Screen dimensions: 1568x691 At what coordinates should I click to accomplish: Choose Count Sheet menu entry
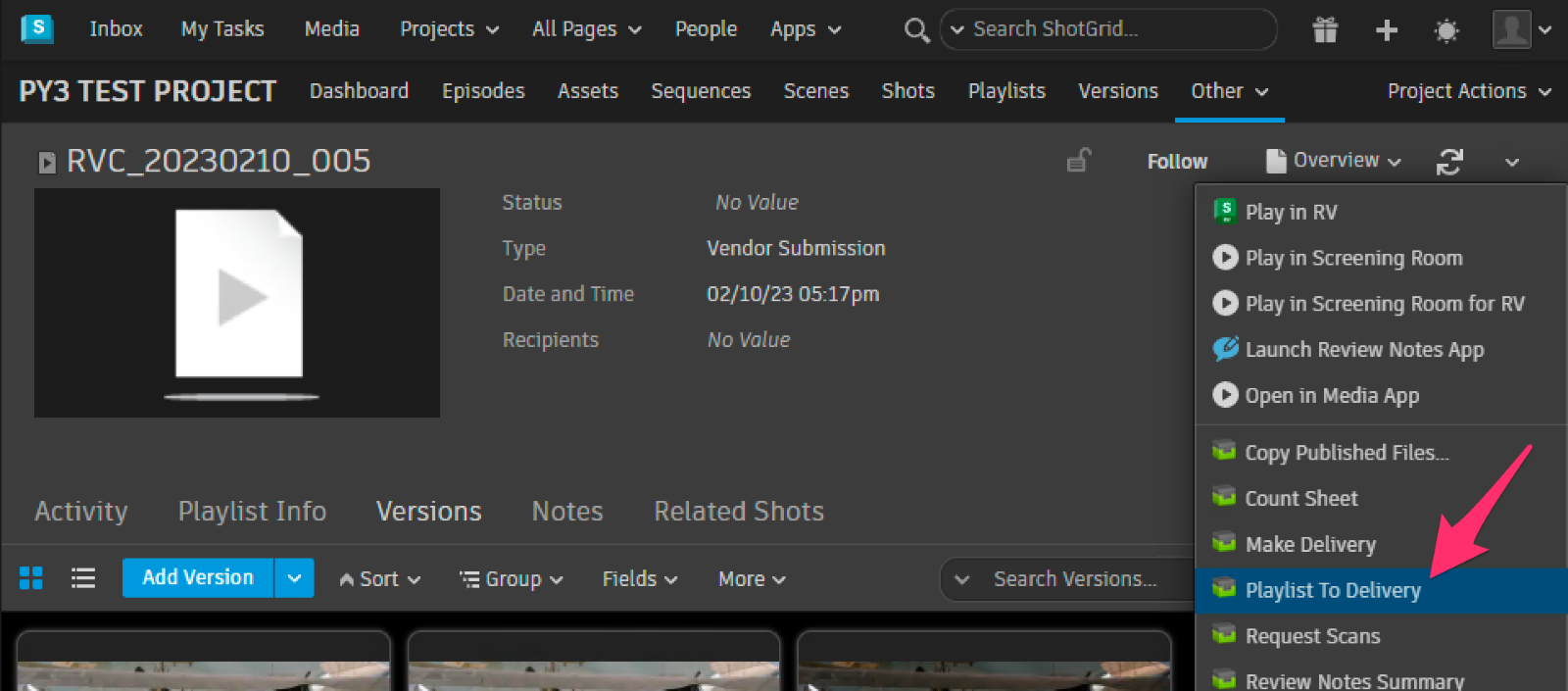[1381, 499]
